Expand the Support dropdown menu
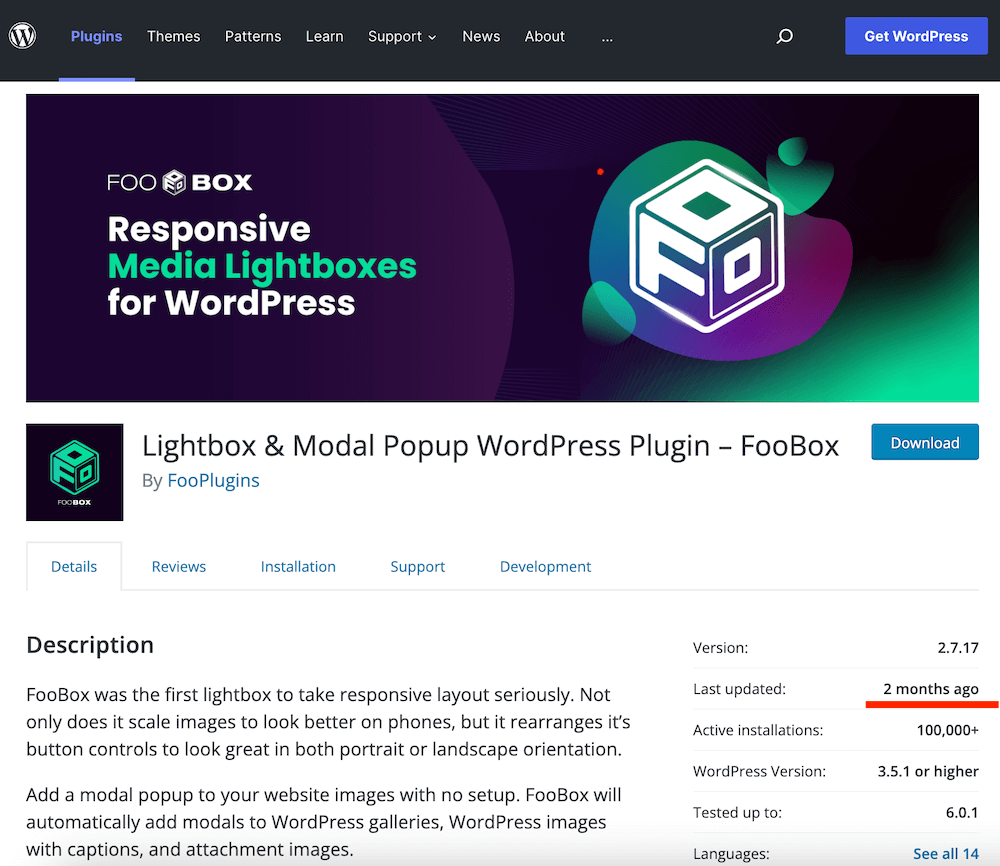The width and height of the screenshot is (1000, 866). coord(402,36)
